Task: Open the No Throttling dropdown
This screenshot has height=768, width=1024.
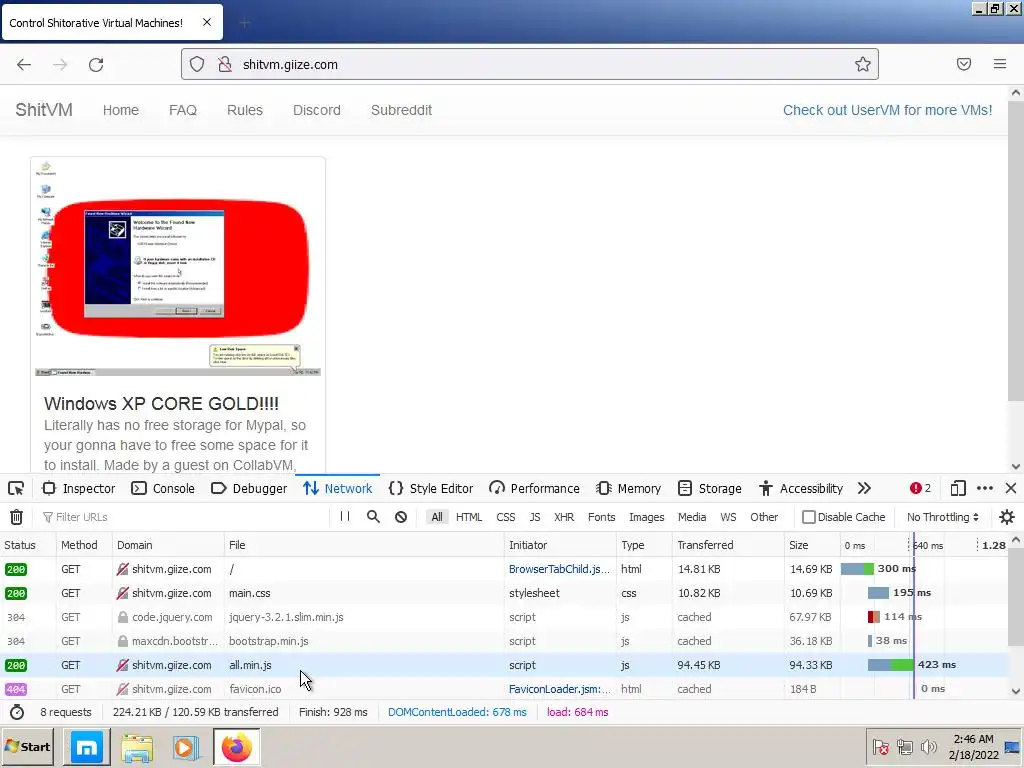Action: 942,517
